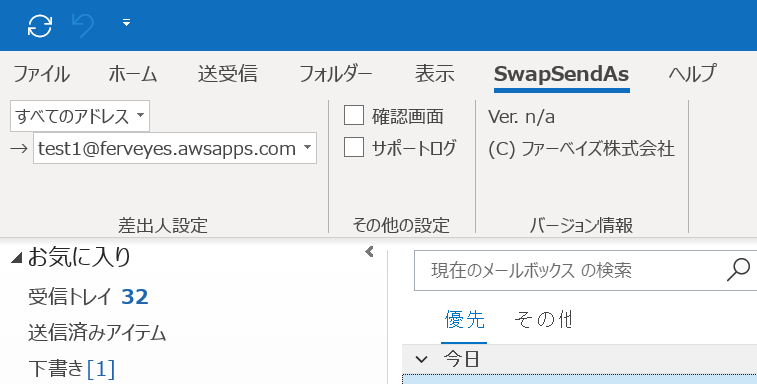The width and height of the screenshot is (757, 384).
Task: Collapse the 今日 message group
Action: 421,359
